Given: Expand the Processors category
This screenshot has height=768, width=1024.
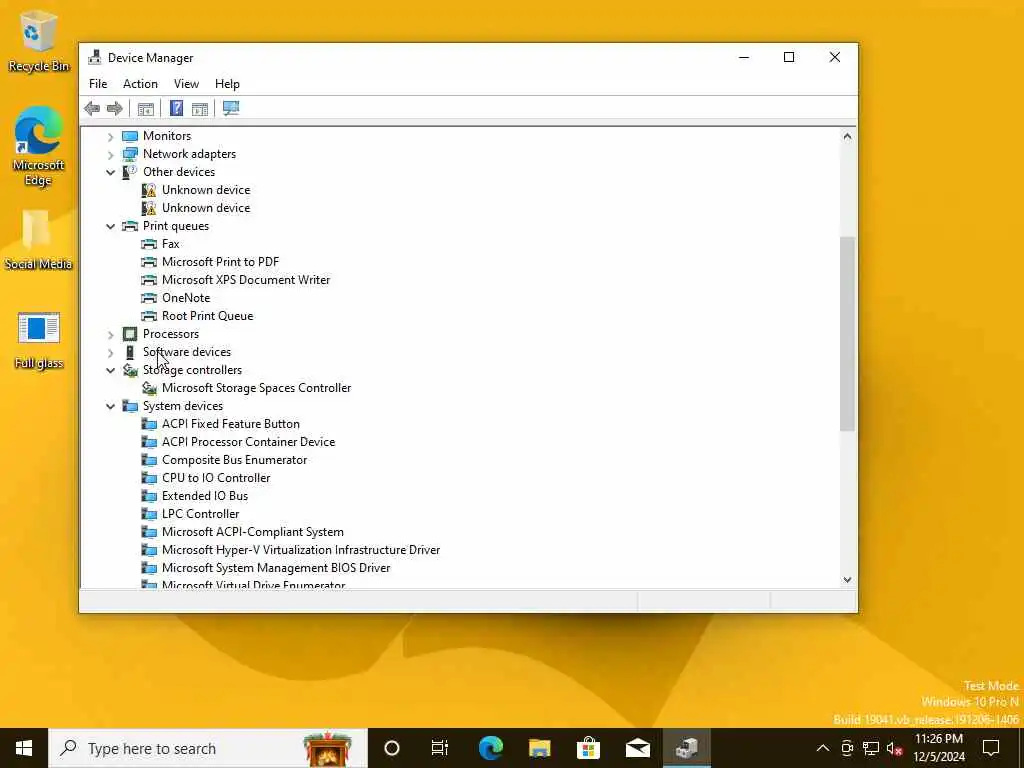Looking at the screenshot, I should (110, 334).
